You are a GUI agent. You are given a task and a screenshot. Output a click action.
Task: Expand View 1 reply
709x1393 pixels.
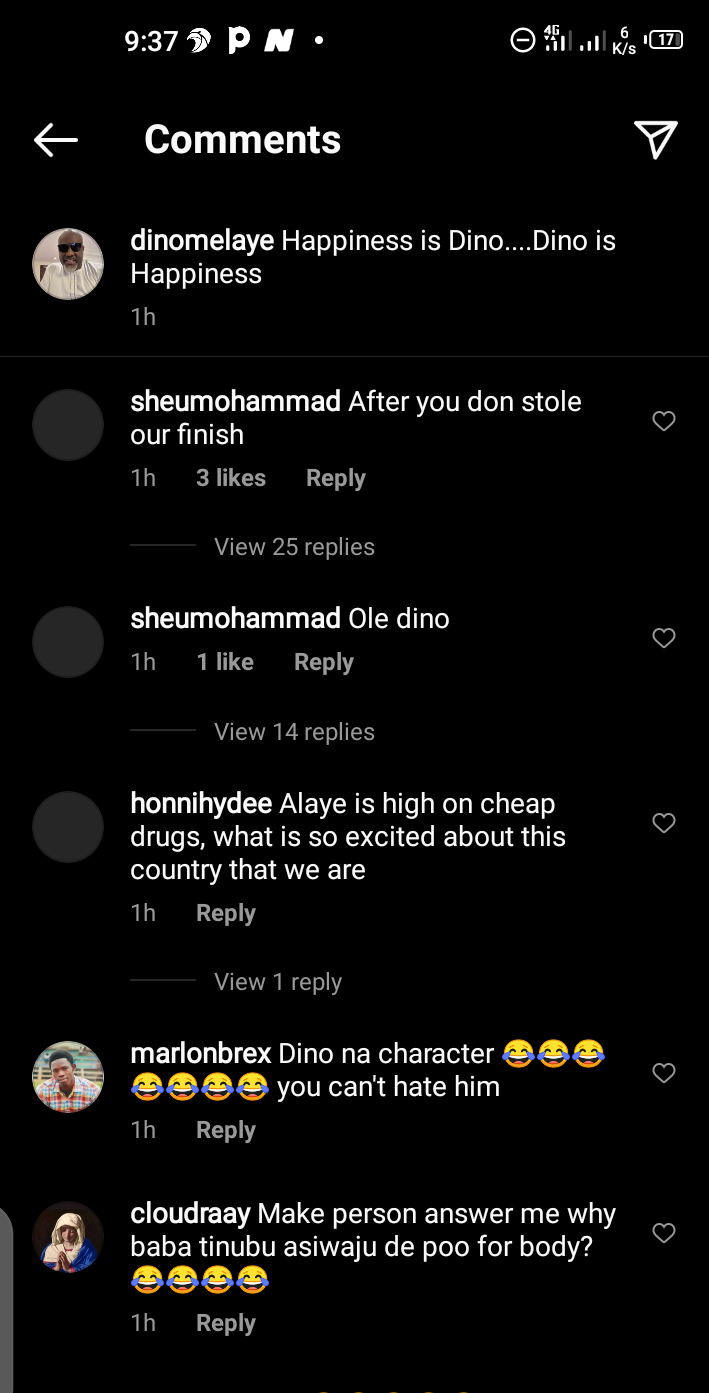point(278,982)
